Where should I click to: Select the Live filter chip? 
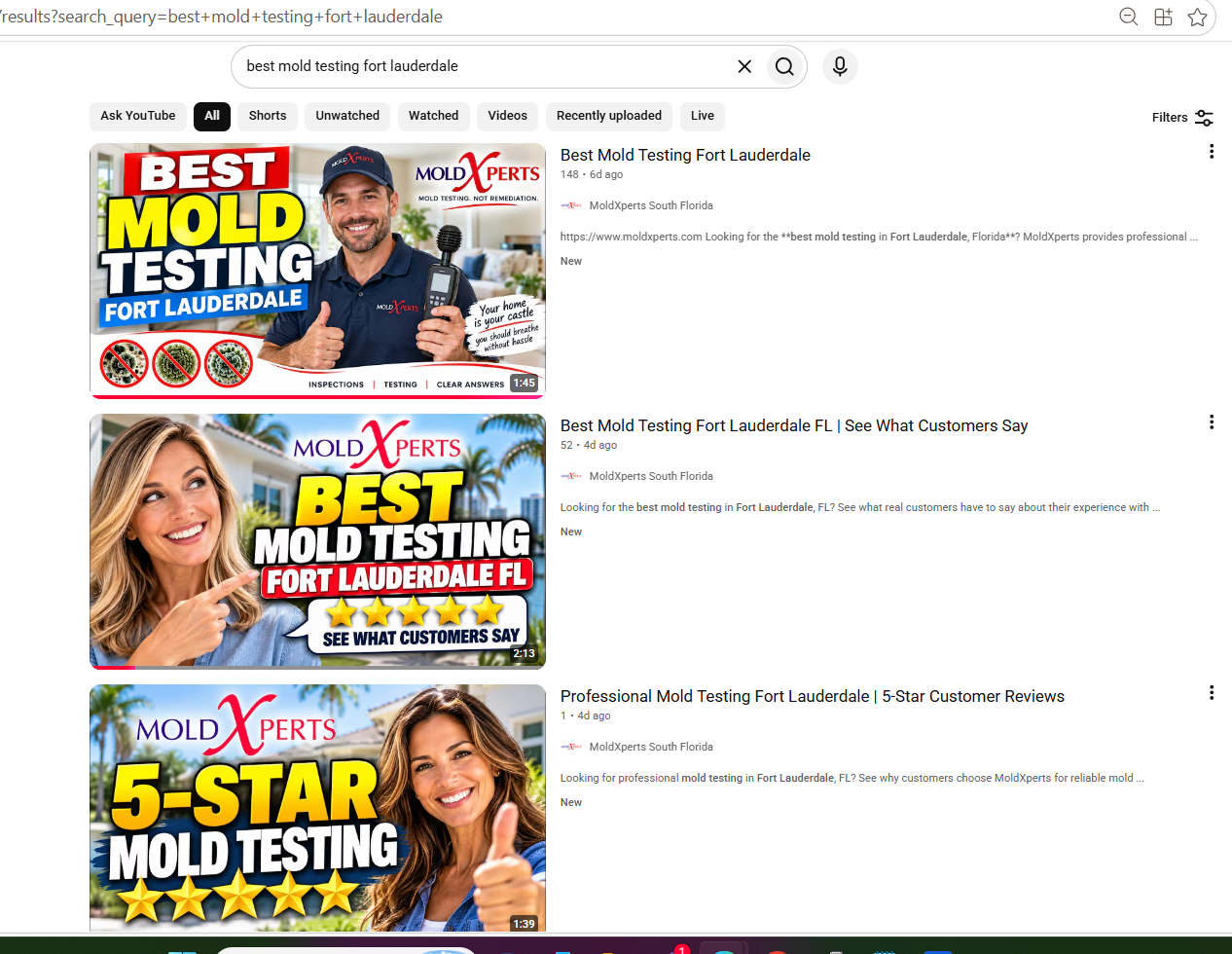pyautogui.click(x=703, y=116)
